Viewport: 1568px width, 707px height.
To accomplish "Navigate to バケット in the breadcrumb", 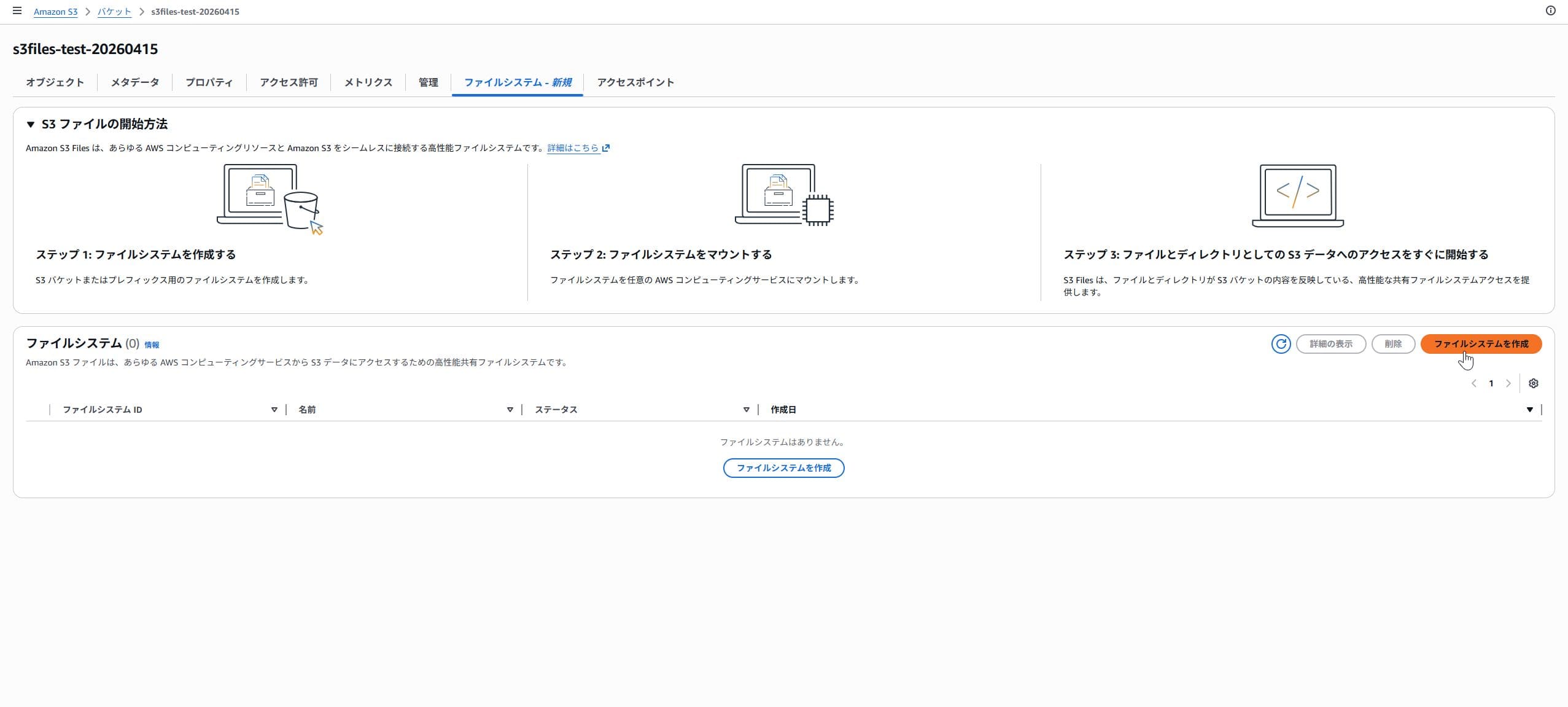I will [114, 11].
